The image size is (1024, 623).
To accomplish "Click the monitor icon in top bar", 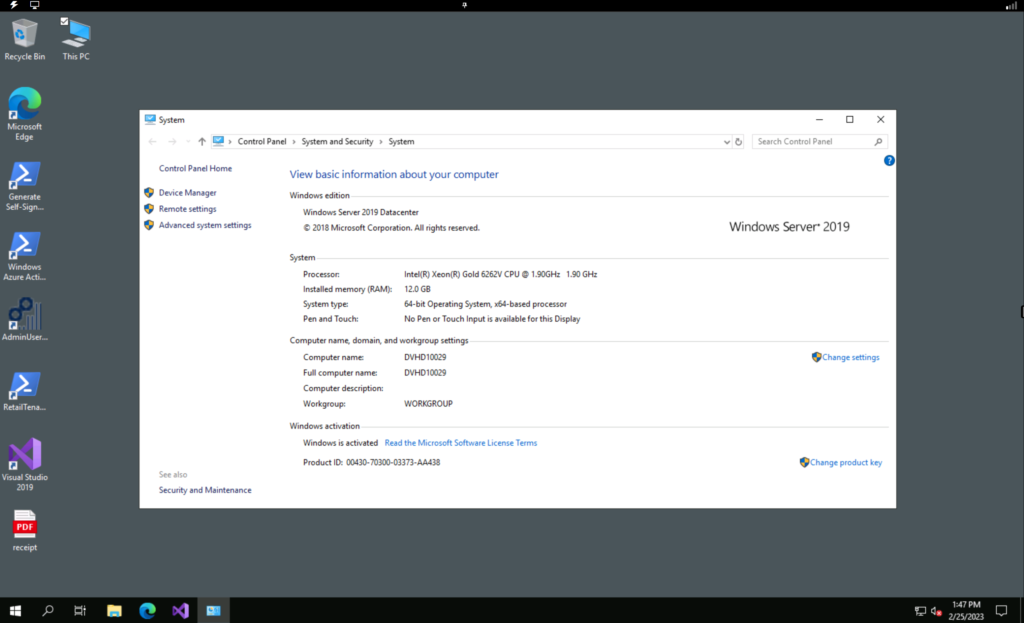I will click(x=35, y=5).
